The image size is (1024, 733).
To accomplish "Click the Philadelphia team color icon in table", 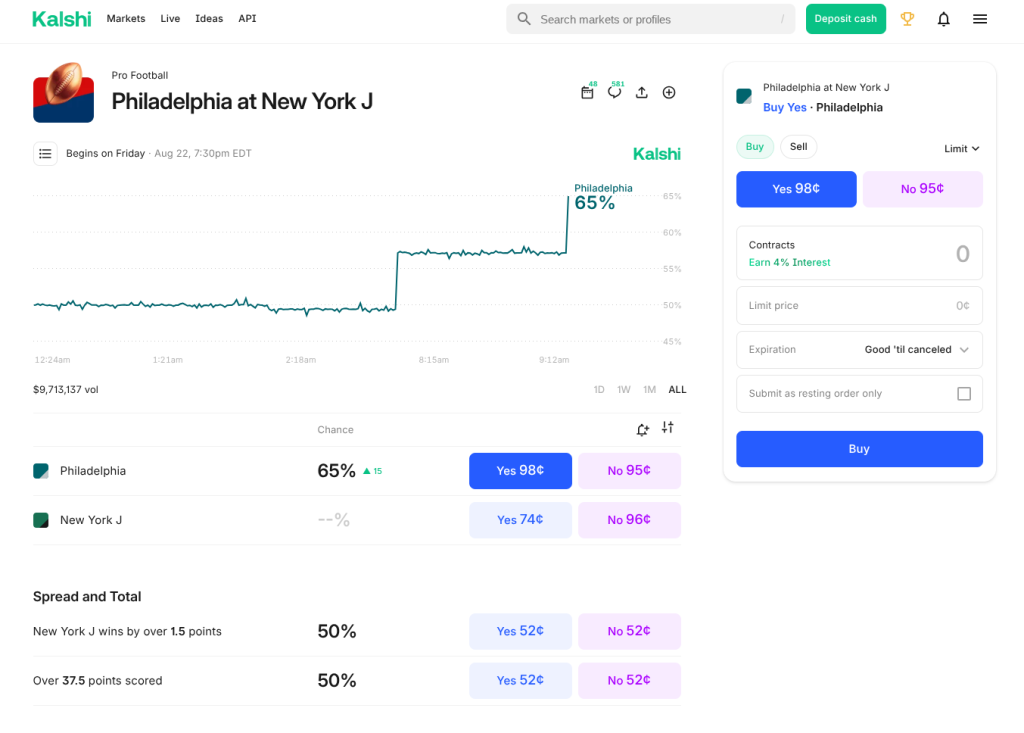I will click(x=41, y=471).
